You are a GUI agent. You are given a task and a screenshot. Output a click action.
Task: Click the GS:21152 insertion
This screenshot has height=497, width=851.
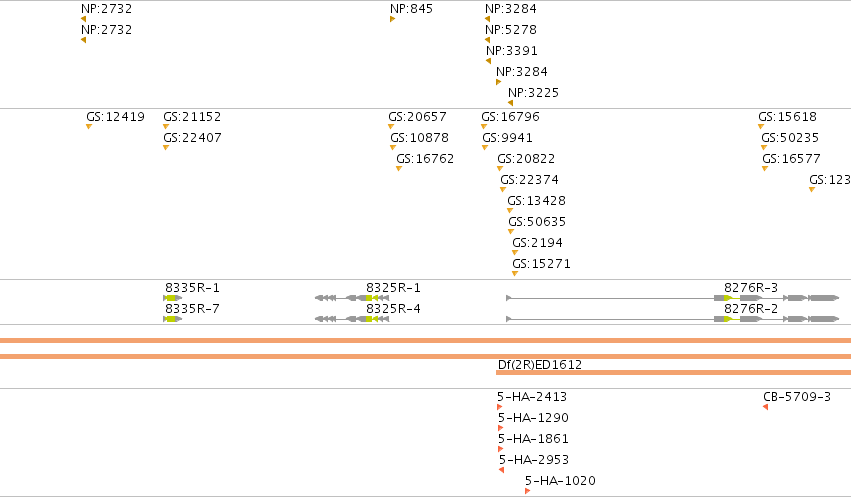(166, 127)
